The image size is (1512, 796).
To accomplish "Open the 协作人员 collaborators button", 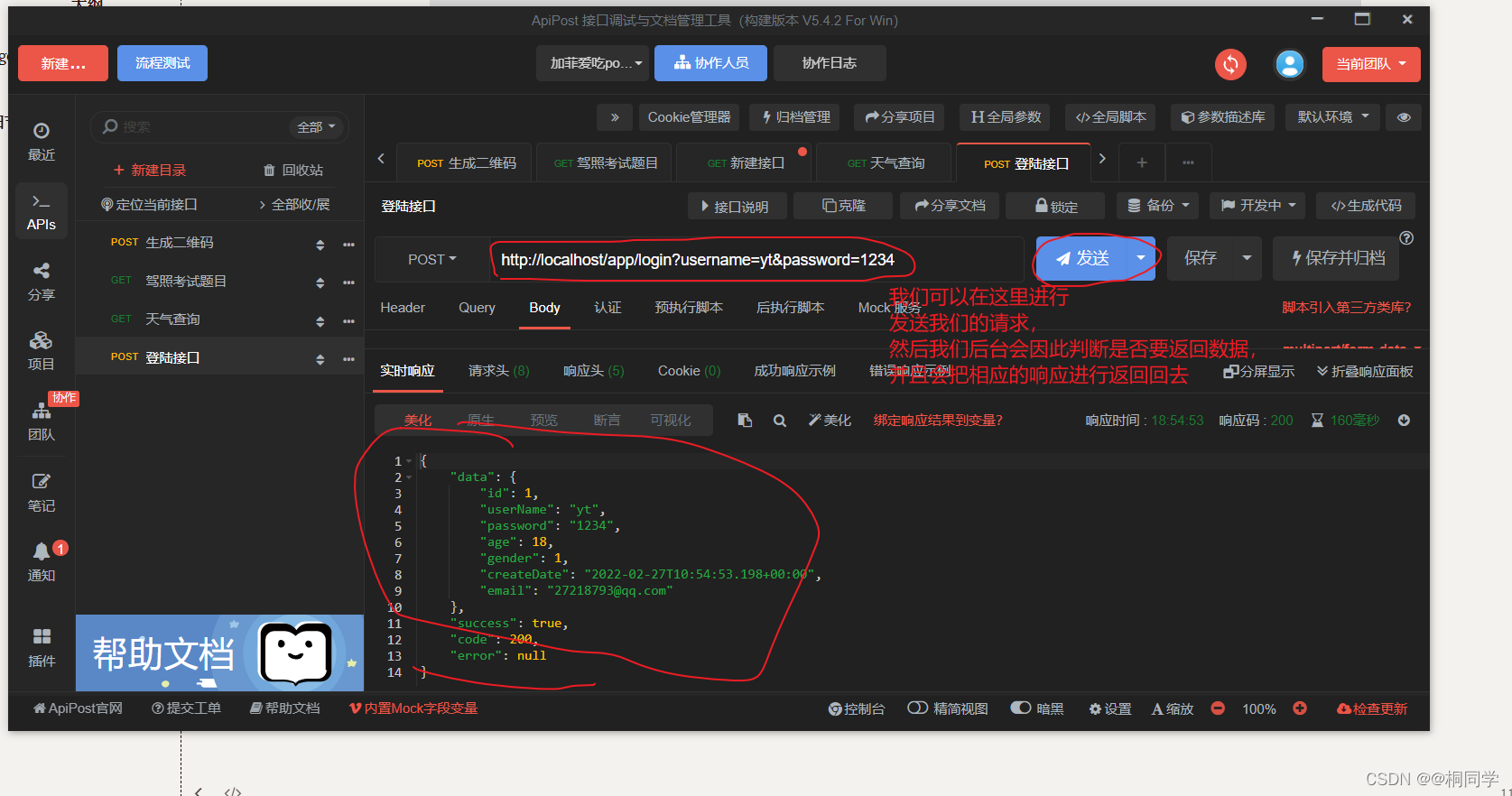I will [710, 63].
